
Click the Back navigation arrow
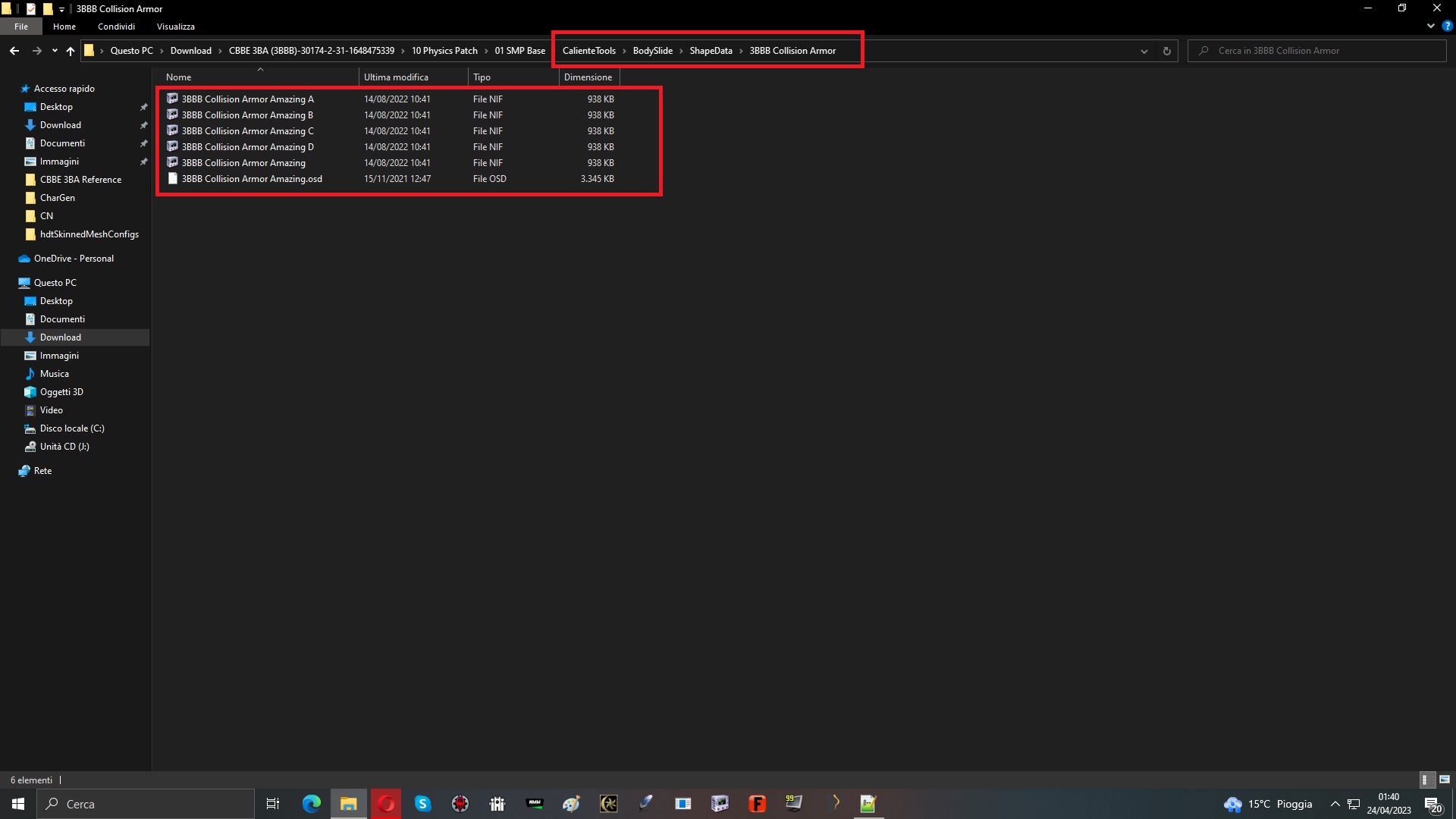(x=14, y=51)
